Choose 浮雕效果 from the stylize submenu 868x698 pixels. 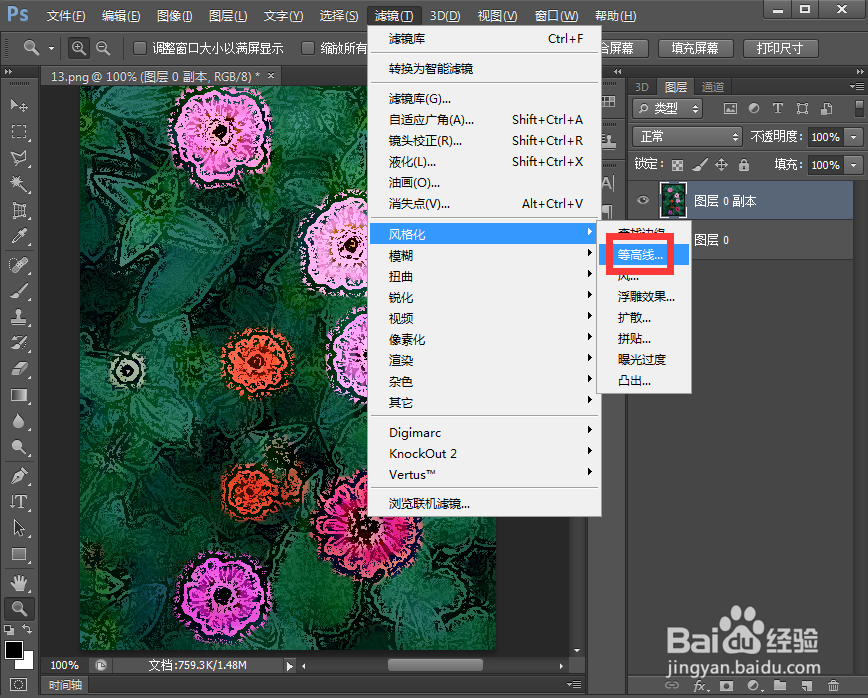coord(647,296)
